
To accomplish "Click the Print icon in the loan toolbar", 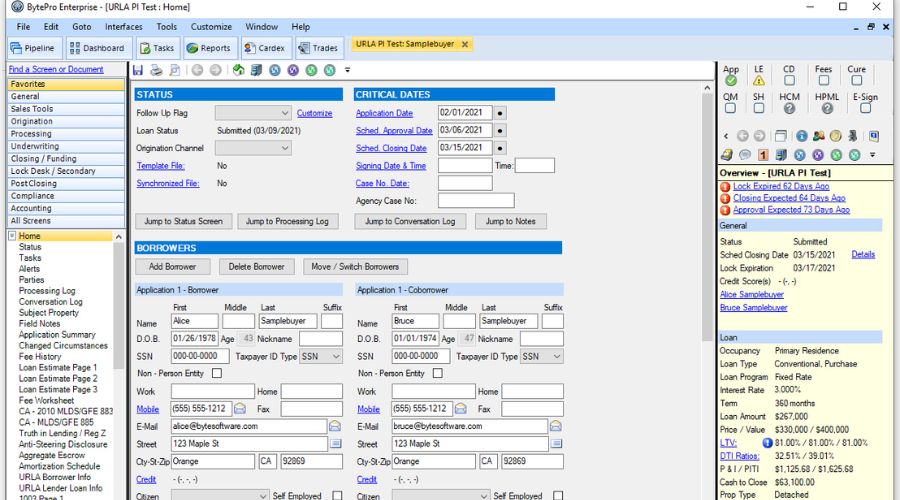I will 156,70.
